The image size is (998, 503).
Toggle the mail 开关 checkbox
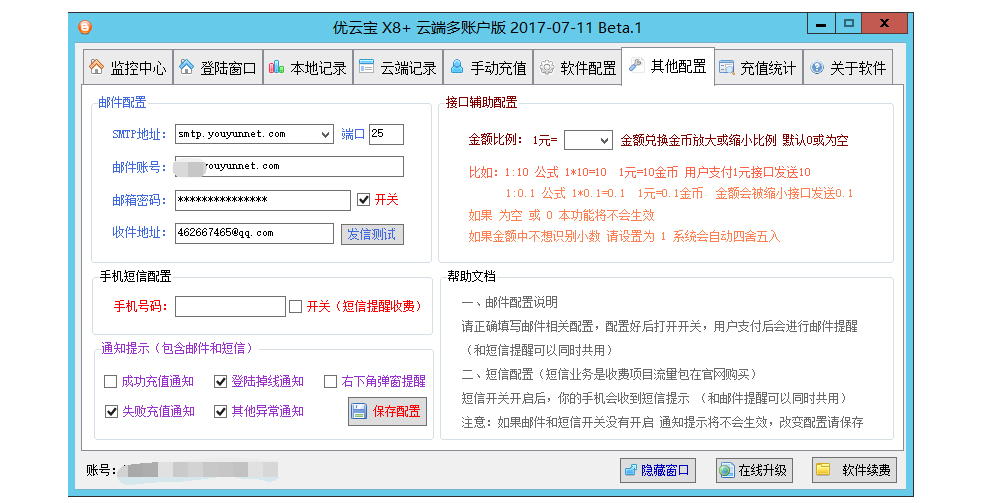(363, 200)
